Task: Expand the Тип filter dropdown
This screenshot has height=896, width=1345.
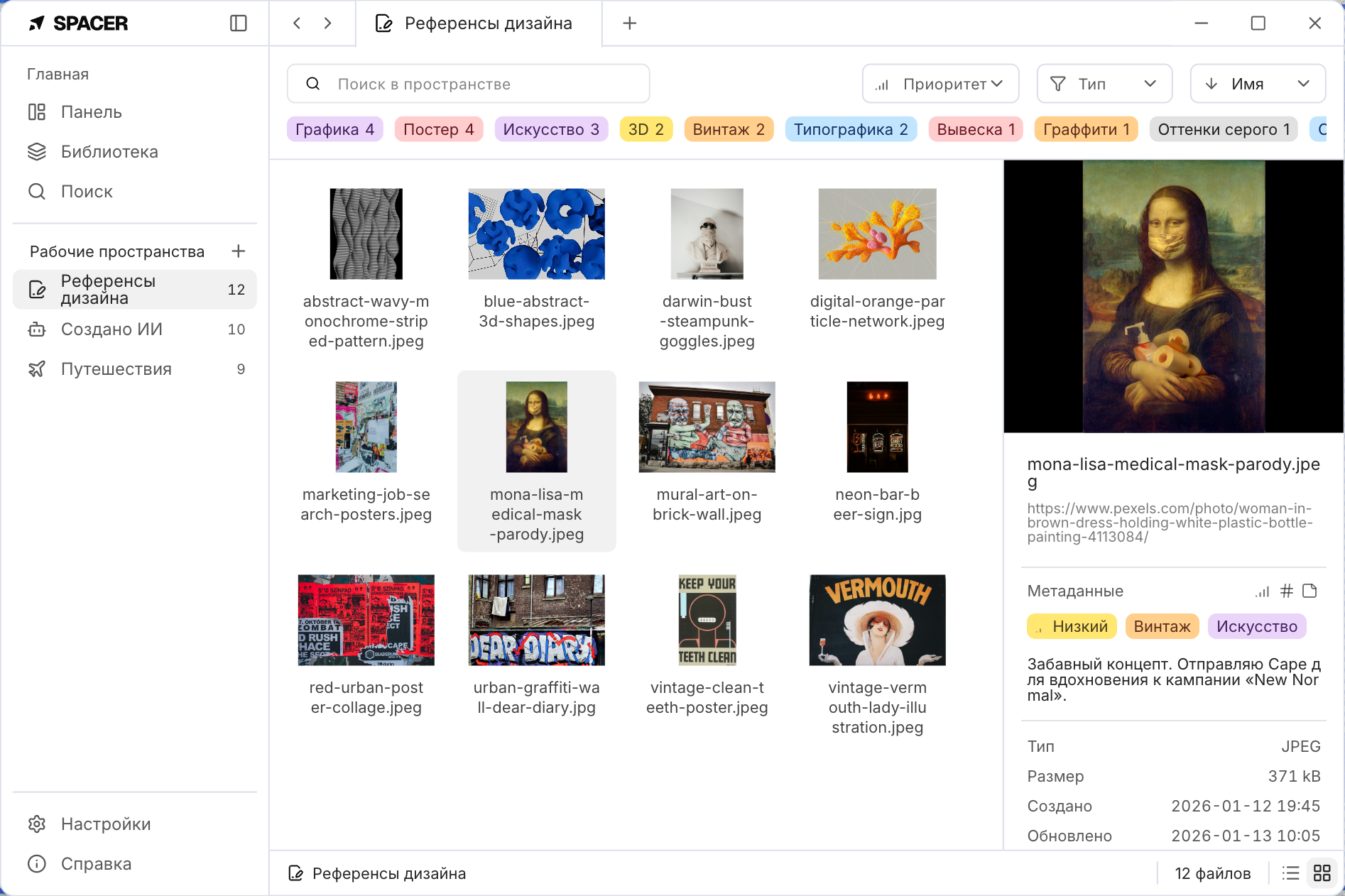Action: [x=1104, y=83]
